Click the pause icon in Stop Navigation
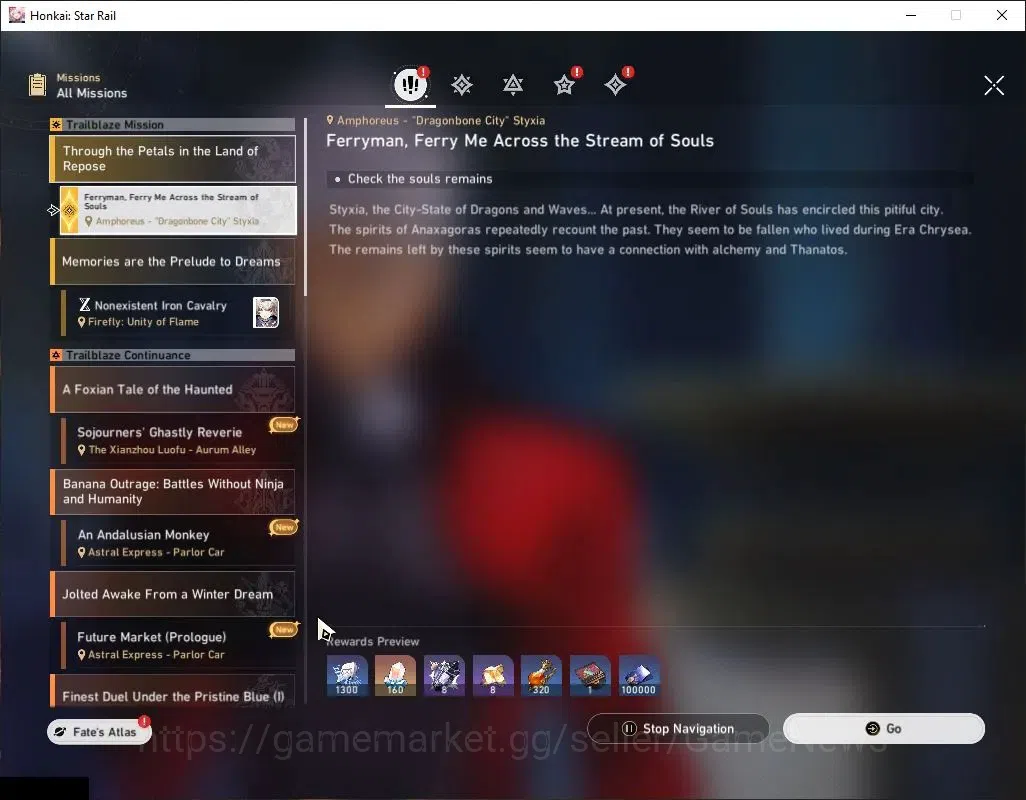Image resolution: width=1026 pixels, height=800 pixels. click(x=629, y=728)
